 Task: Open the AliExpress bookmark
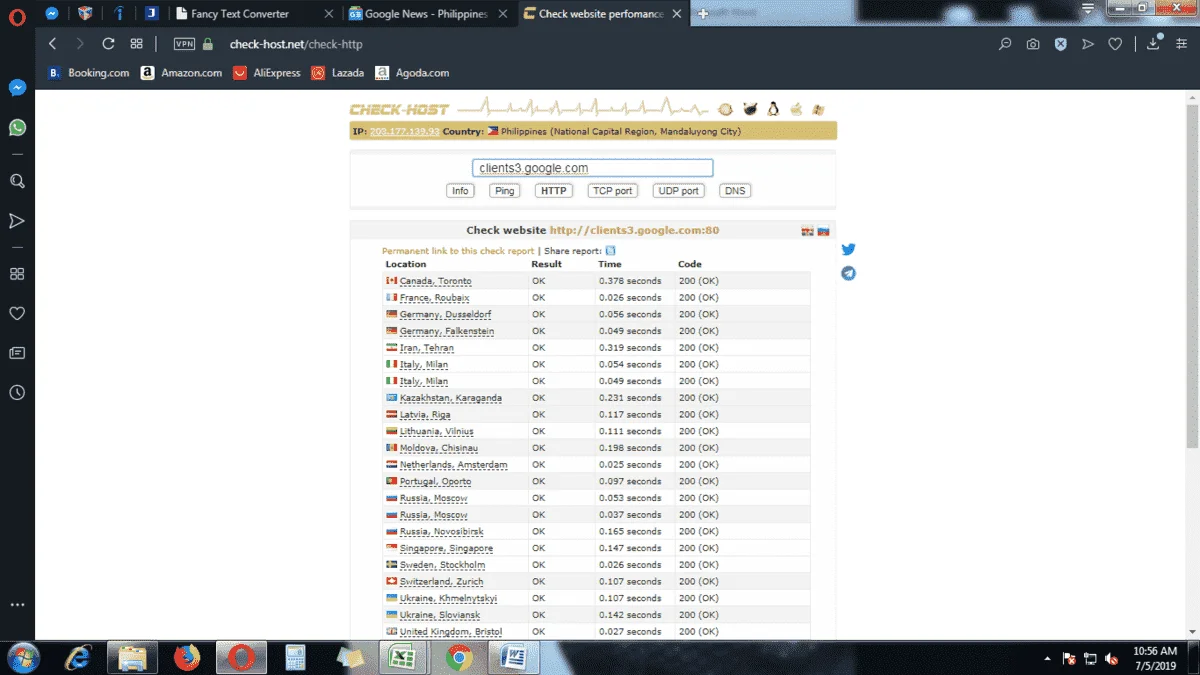[267, 73]
